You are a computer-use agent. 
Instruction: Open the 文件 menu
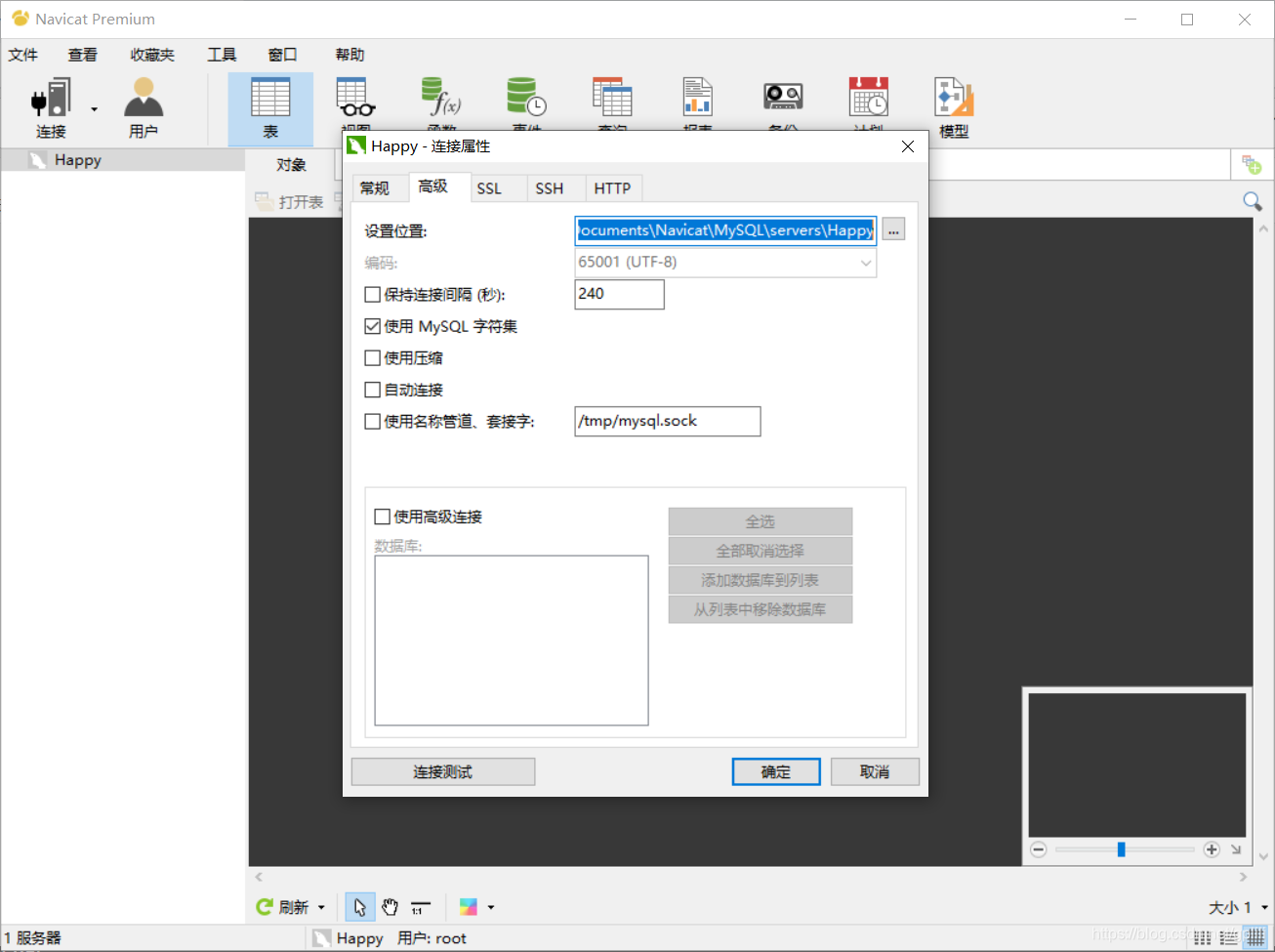tap(23, 55)
